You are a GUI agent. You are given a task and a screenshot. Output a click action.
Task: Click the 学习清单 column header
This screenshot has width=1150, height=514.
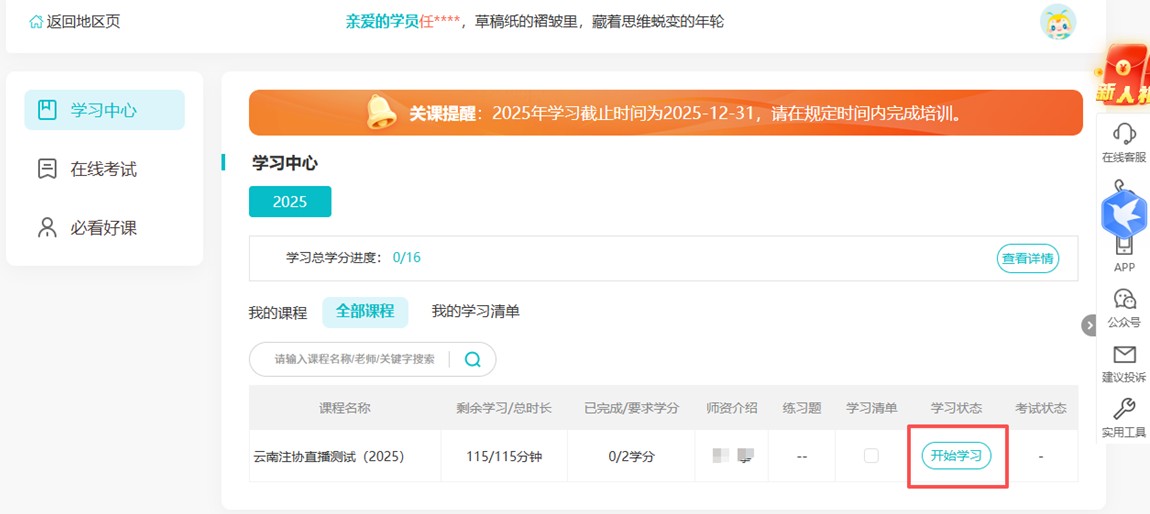(871, 408)
